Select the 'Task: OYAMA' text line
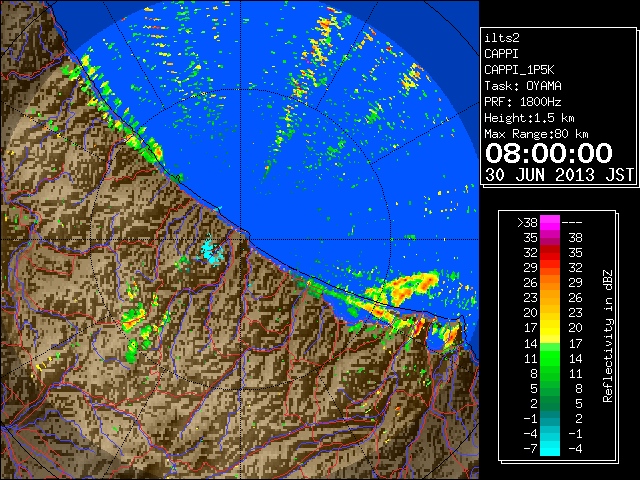Screen dimensions: 640x480 coord(523,86)
